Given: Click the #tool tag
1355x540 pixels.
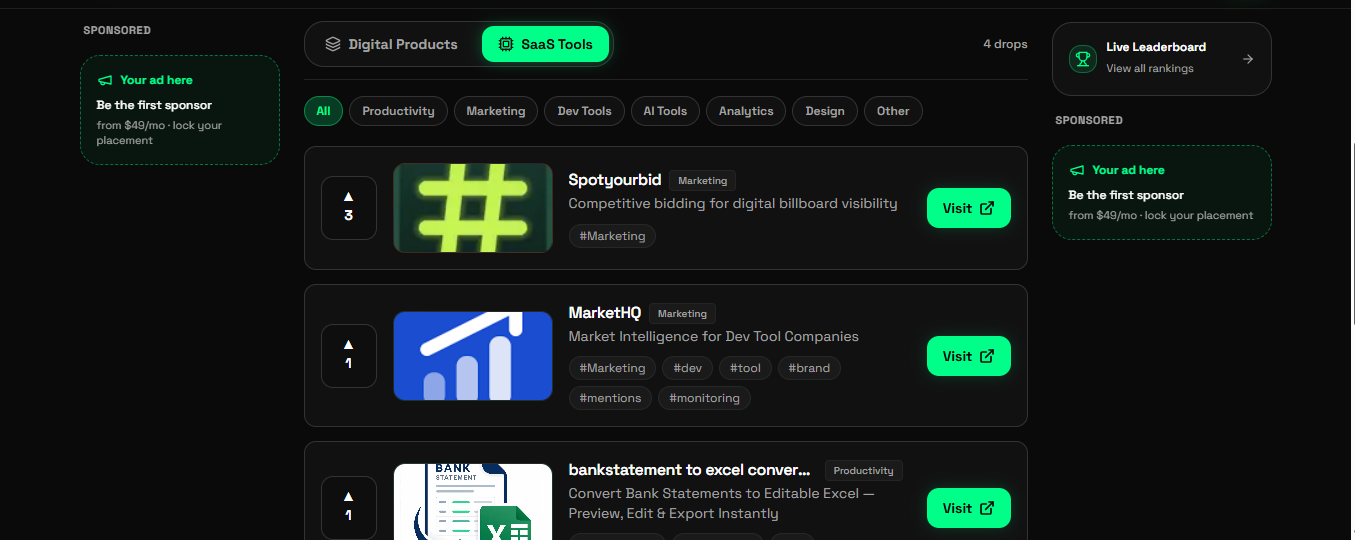Looking at the screenshot, I should 745,368.
